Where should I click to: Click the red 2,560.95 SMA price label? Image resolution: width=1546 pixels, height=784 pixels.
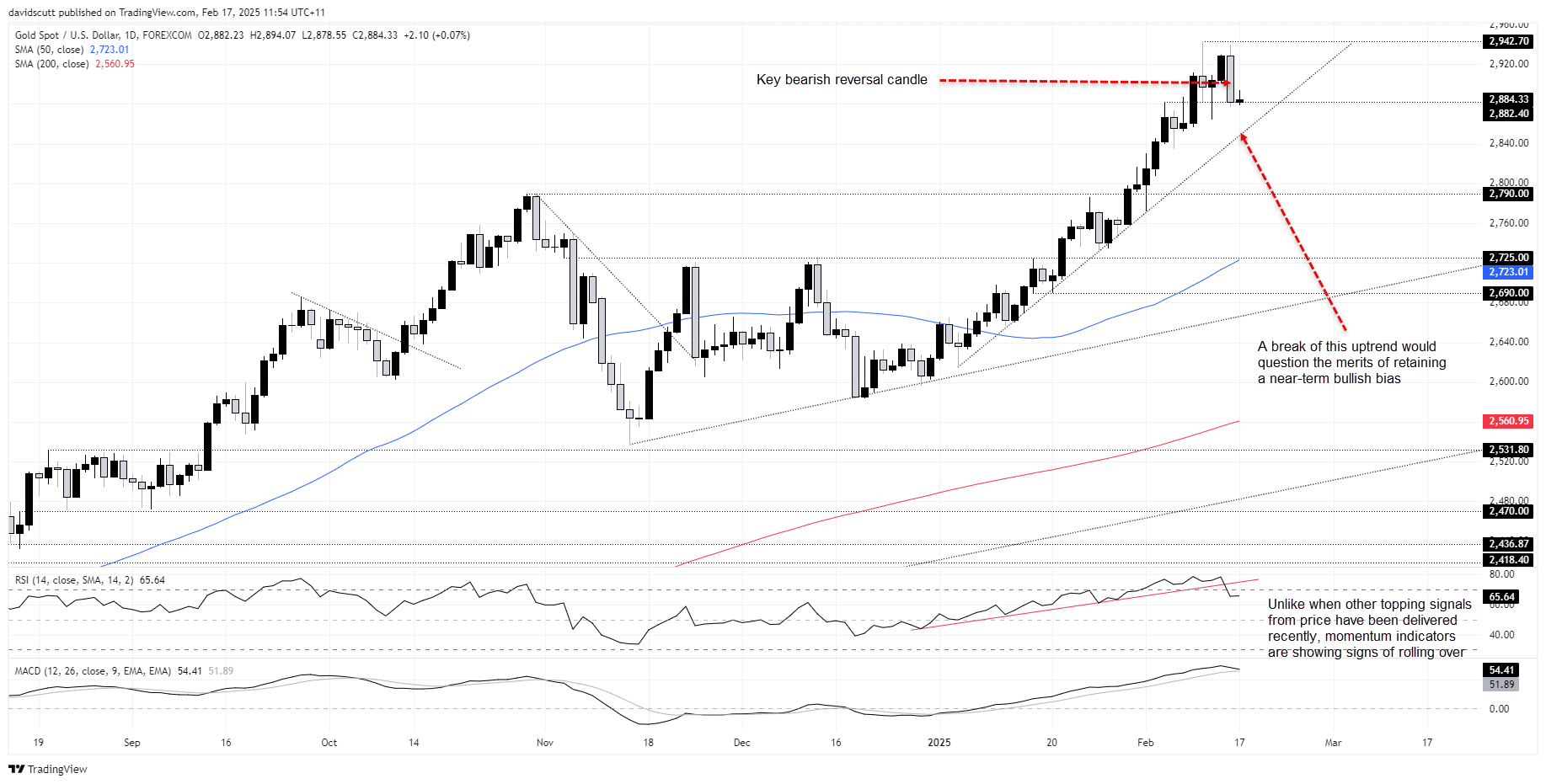coord(1508,421)
